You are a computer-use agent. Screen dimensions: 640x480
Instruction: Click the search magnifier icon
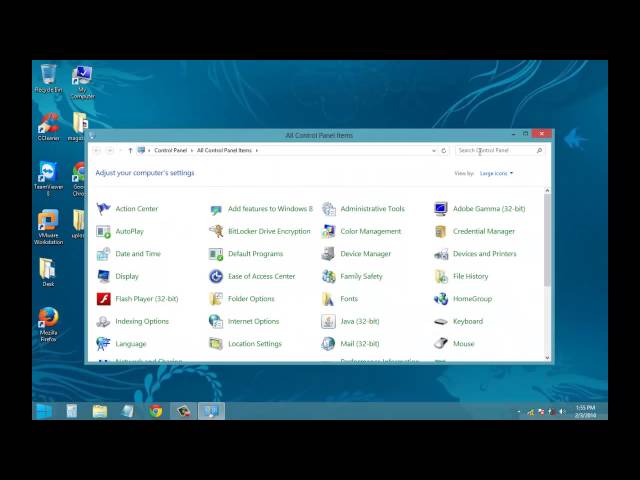pos(539,151)
